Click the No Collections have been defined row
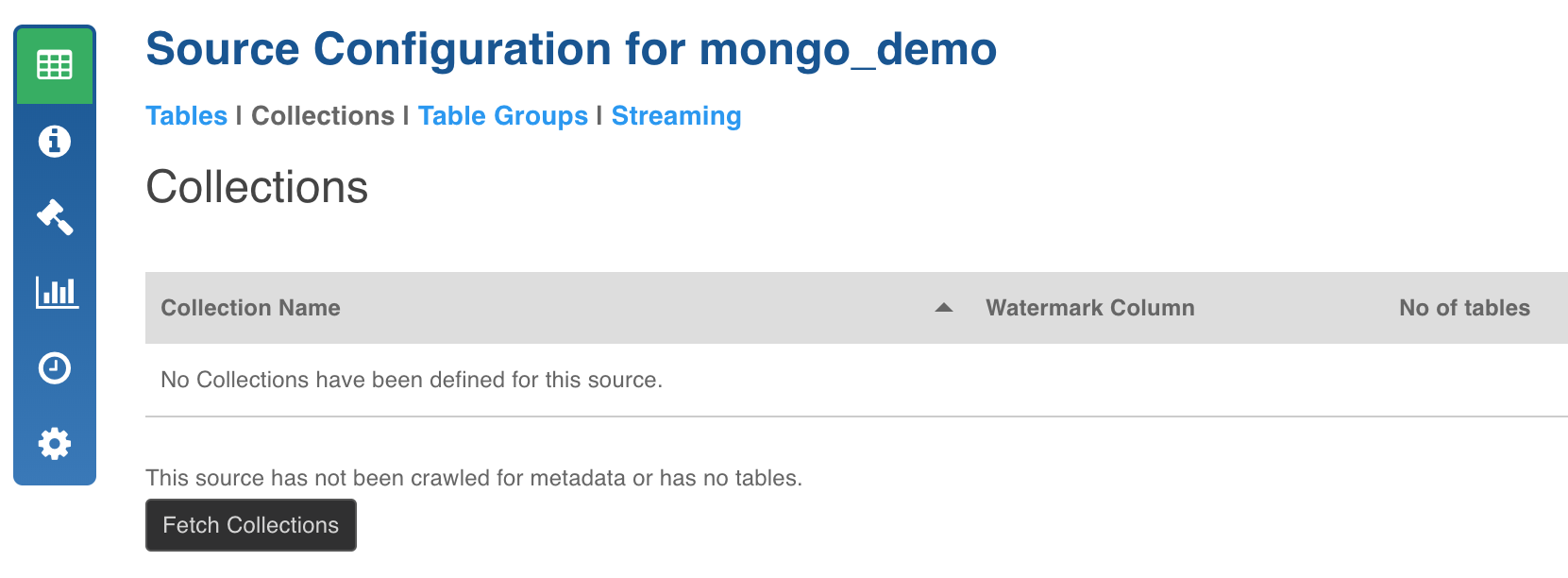The image size is (1568, 578). [856, 380]
